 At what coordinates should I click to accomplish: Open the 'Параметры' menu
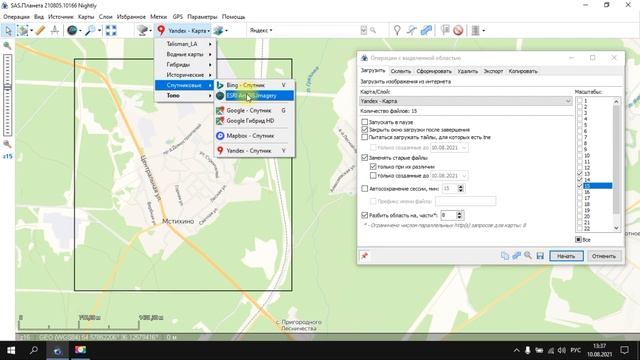202,17
